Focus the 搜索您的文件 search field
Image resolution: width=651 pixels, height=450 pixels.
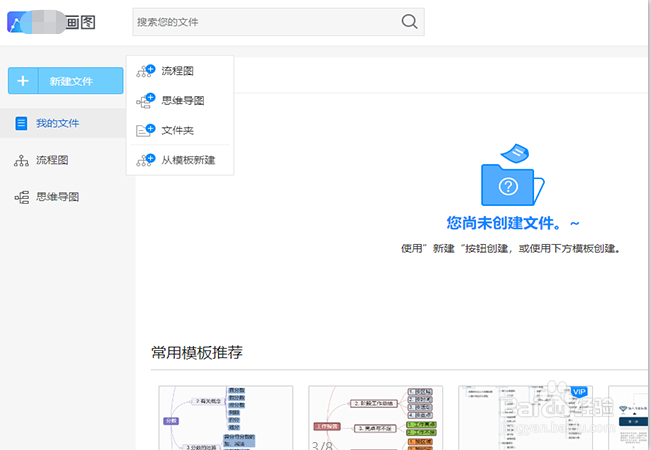278,22
